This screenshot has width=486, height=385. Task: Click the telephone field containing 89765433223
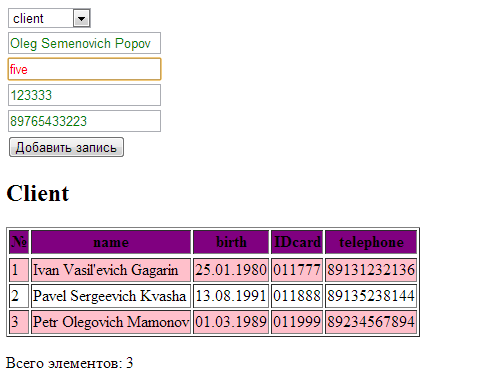click(x=84, y=121)
